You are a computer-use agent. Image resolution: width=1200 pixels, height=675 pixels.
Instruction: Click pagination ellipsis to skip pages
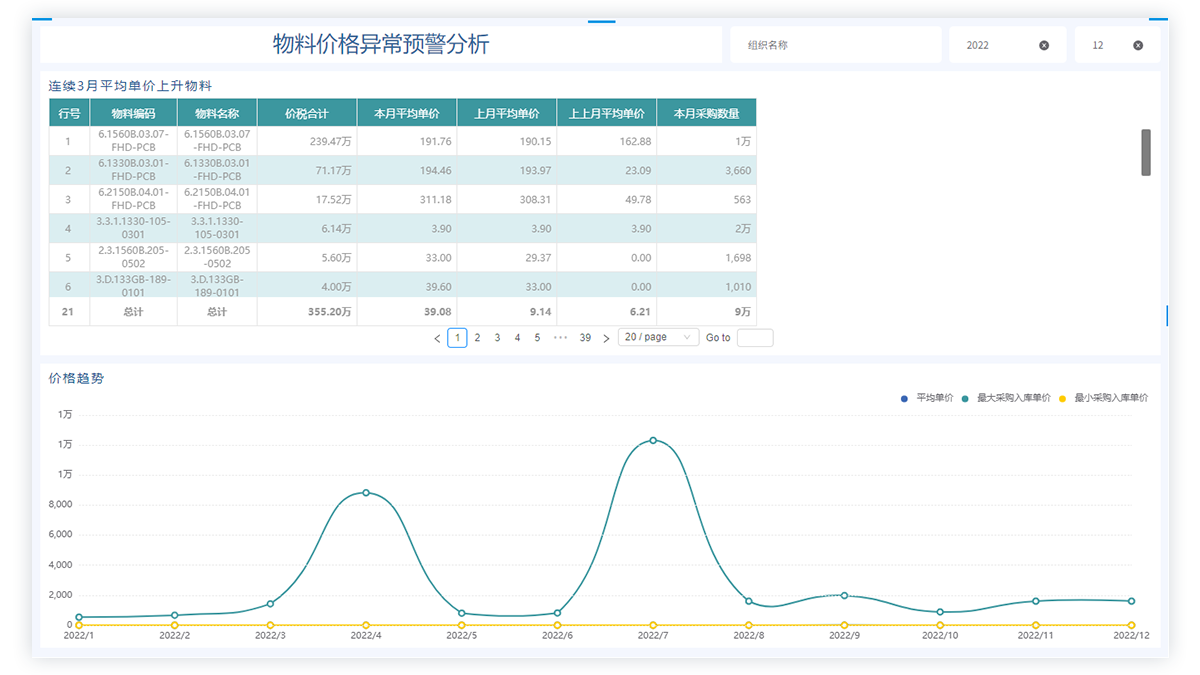click(x=560, y=338)
